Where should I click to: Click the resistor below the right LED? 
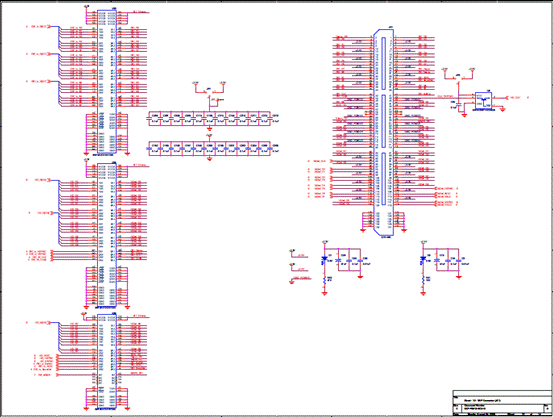(423, 280)
